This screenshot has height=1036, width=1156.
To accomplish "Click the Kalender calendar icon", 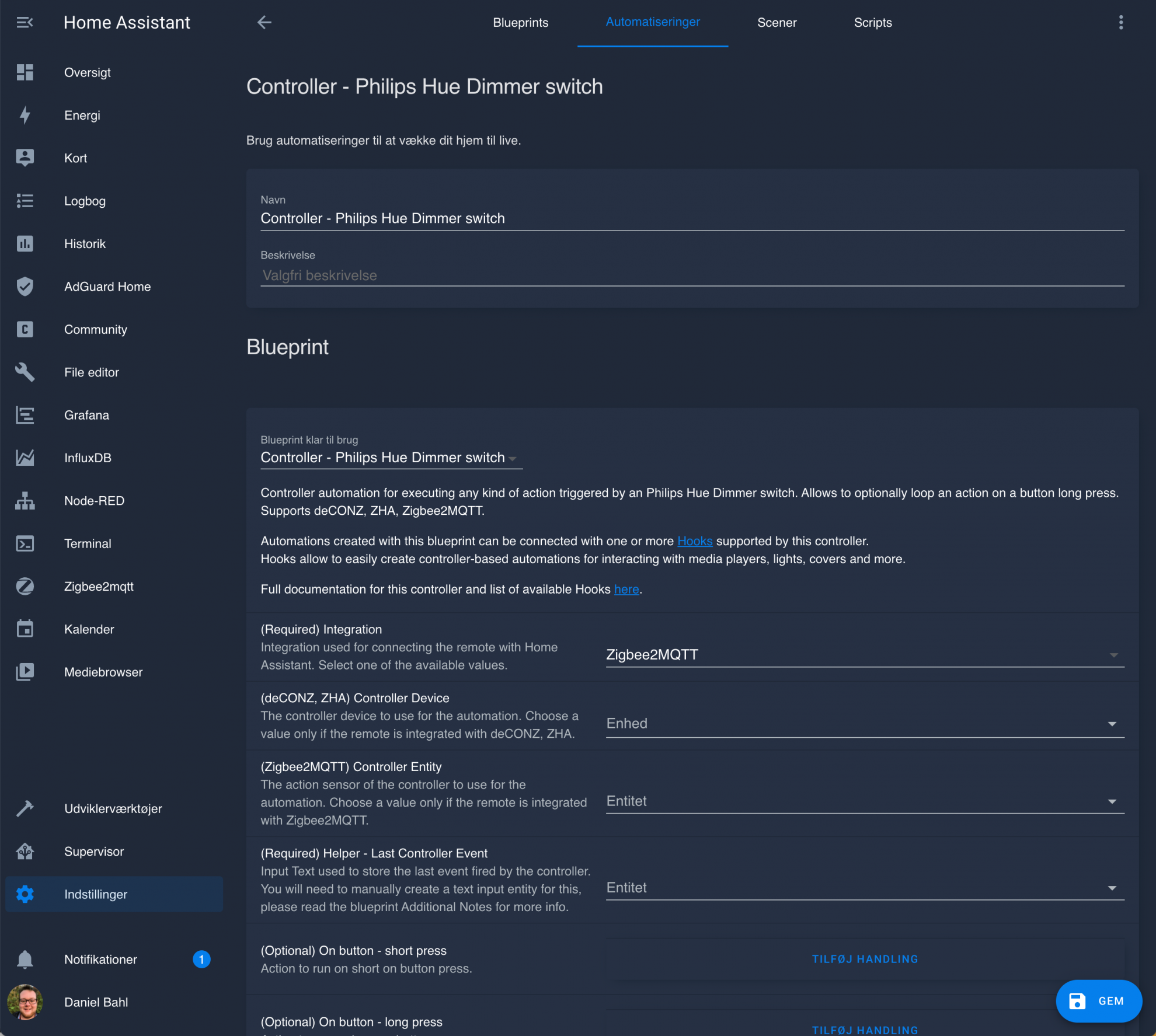I will click(25, 629).
